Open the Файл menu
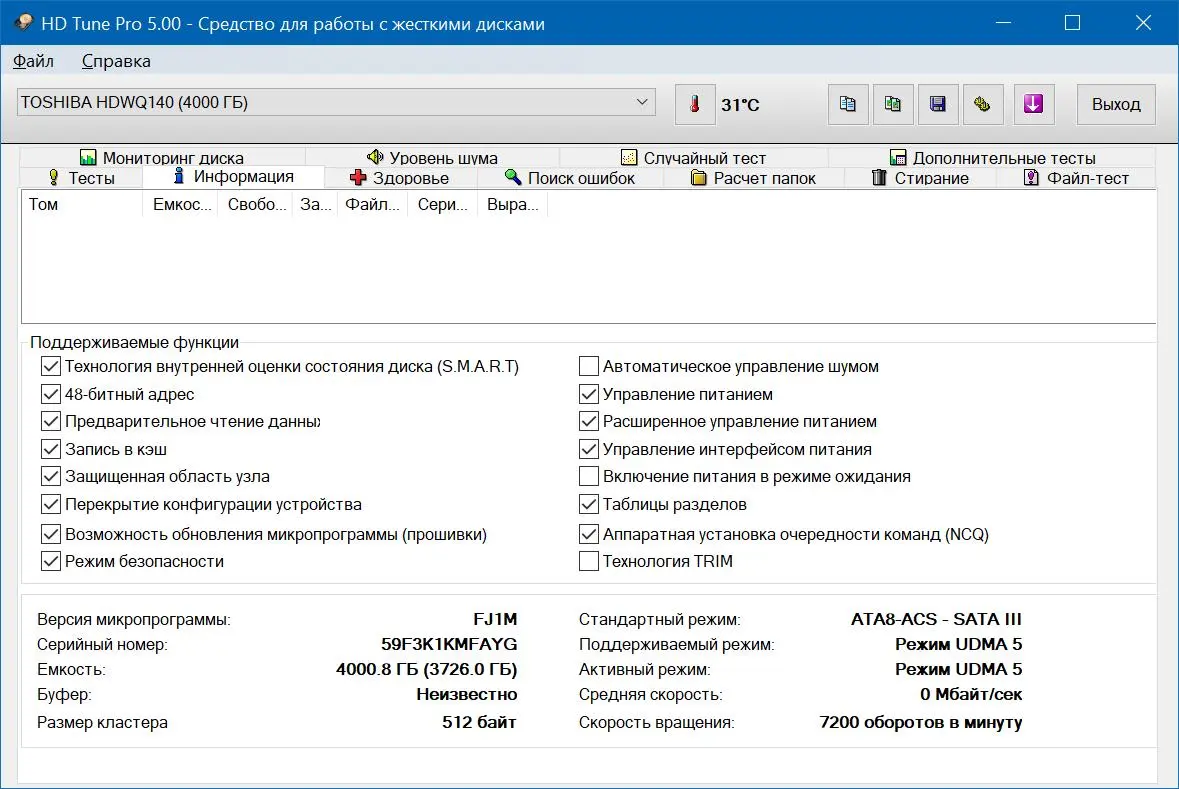The height and width of the screenshot is (789, 1179). pos(33,61)
